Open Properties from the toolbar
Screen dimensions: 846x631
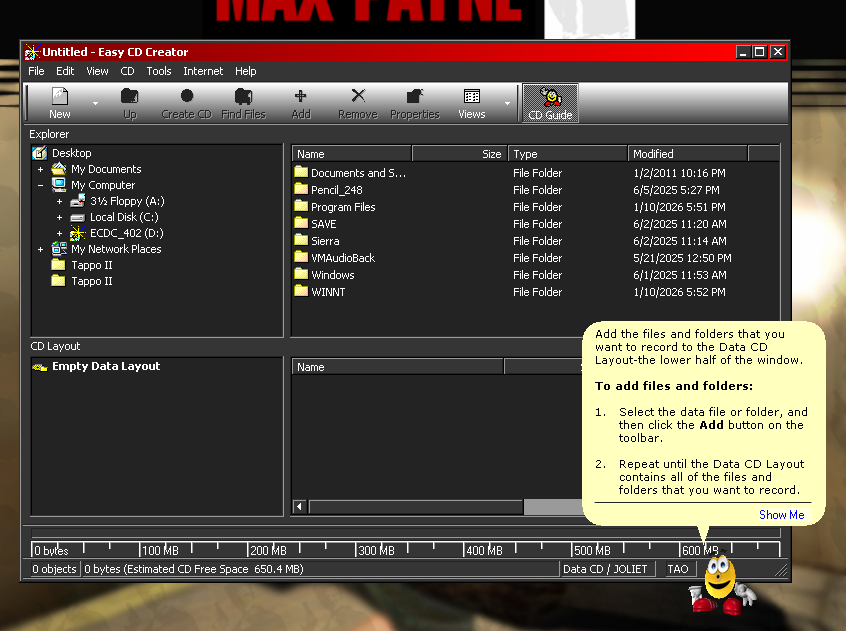414,102
